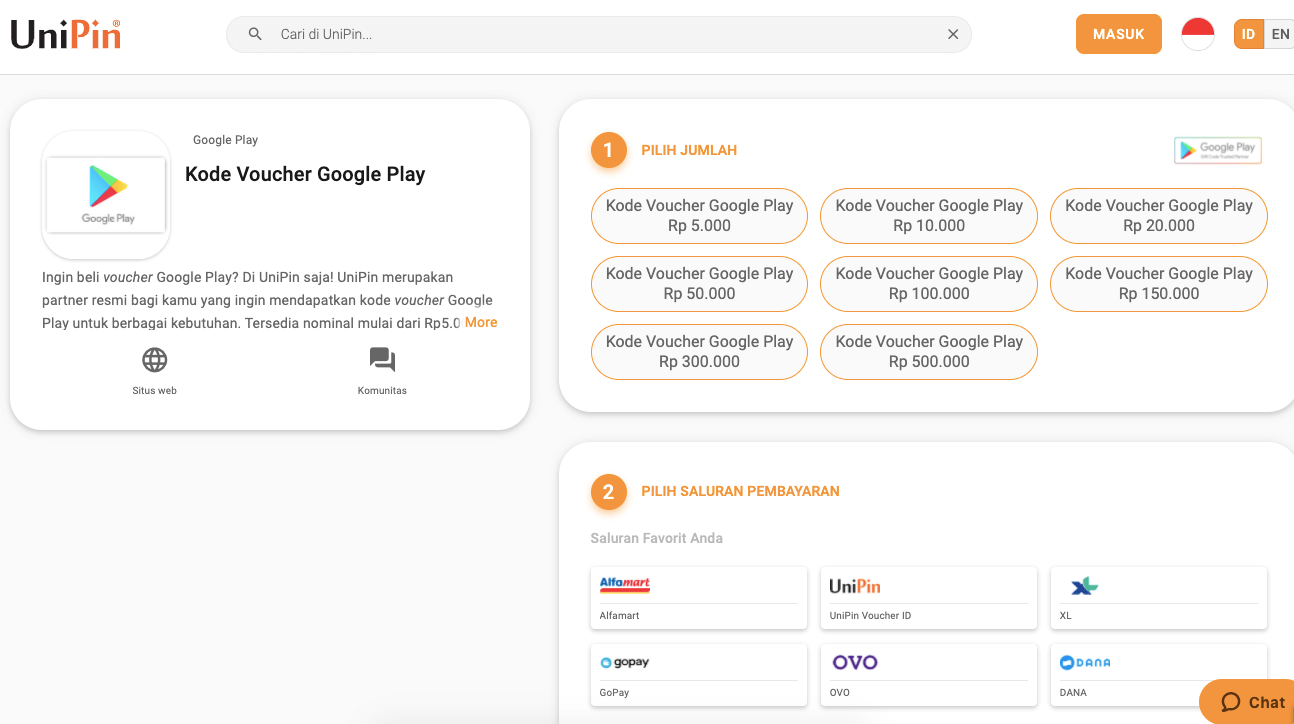Click the OVO payment label

839,692
